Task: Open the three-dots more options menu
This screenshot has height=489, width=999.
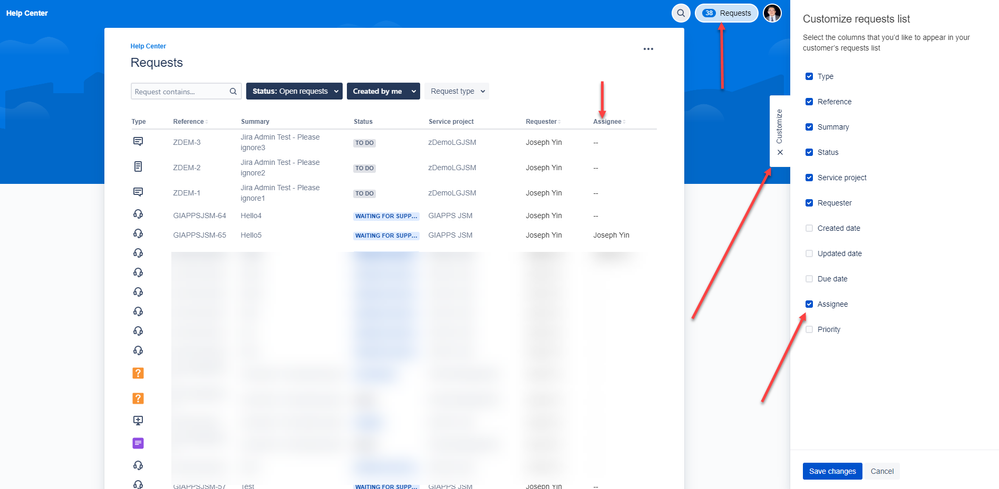Action: 648,49
